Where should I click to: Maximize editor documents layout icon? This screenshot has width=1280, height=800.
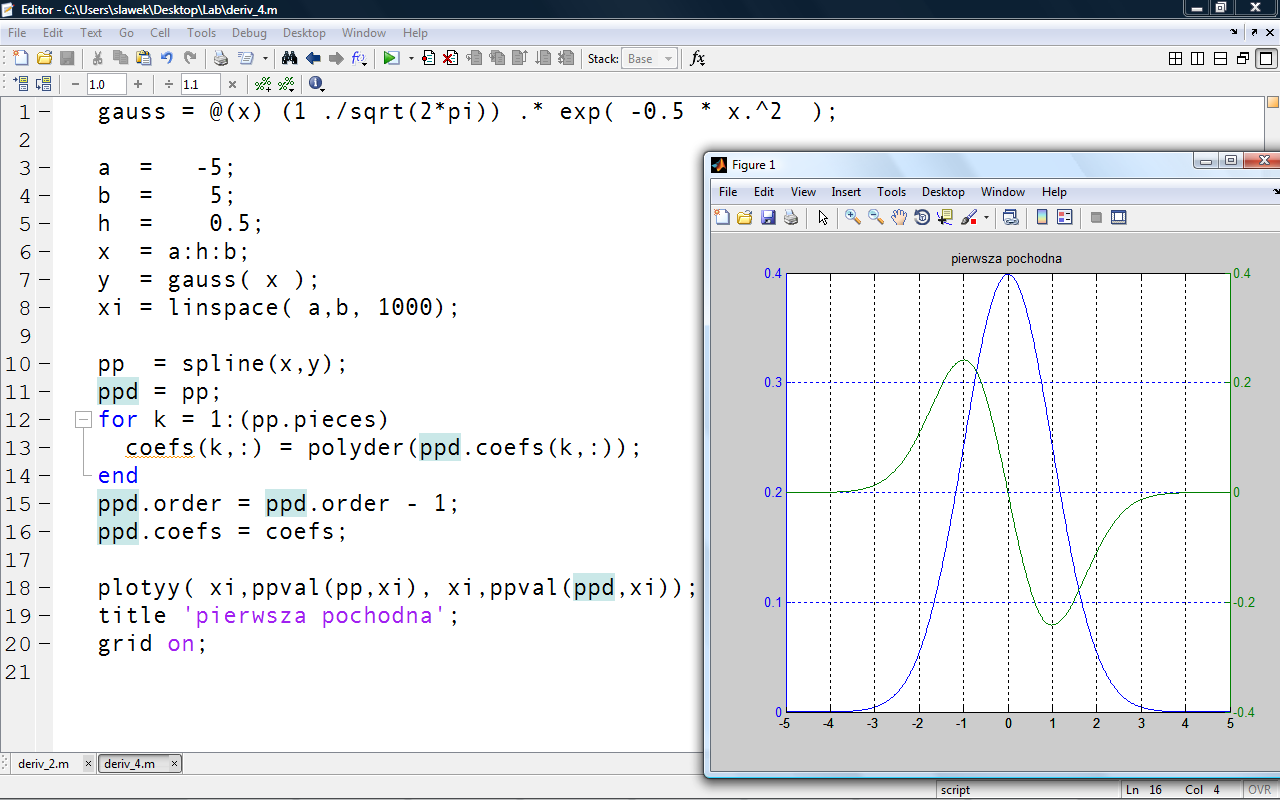(1264, 59)
